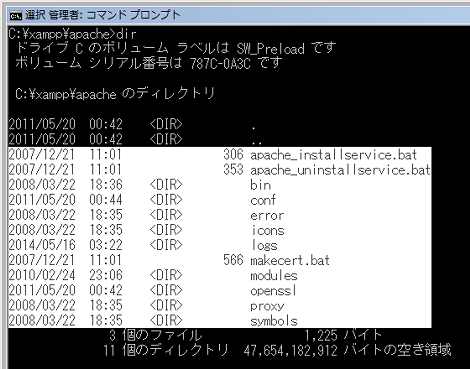Click the volume serial number 787C-0A3C
The image size is (470, 369).
[220, 64]
